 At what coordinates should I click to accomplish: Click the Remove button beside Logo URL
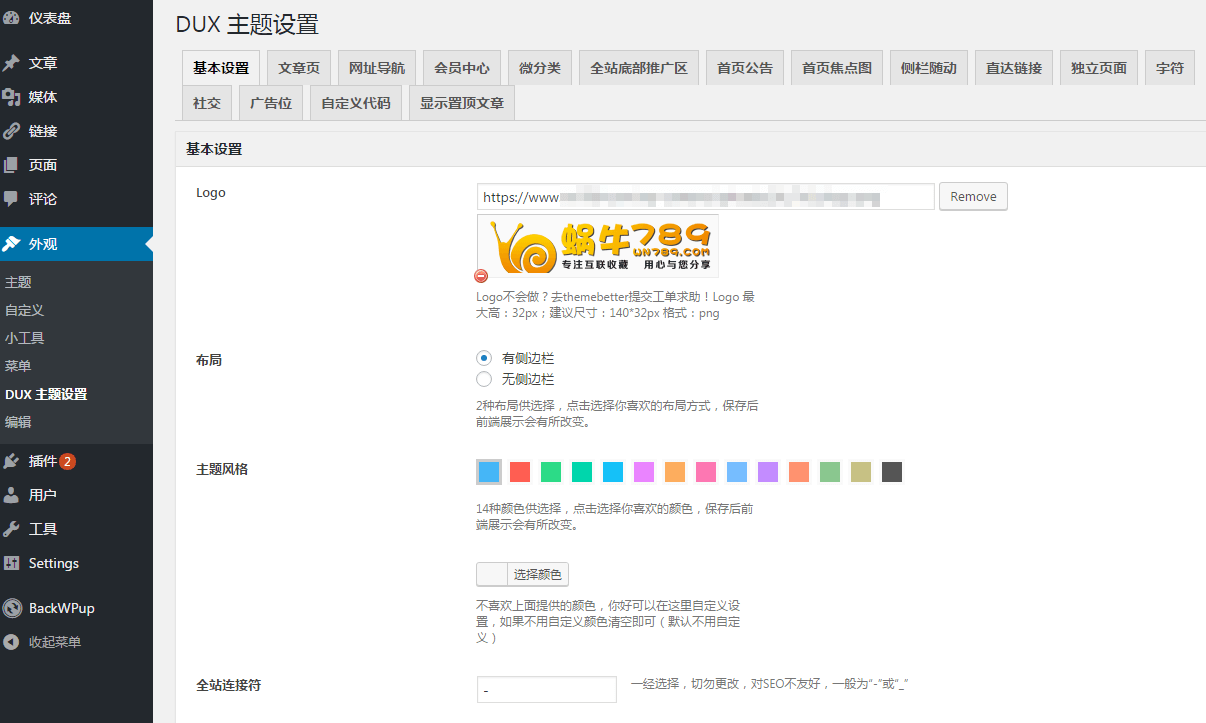coord(972,197)
